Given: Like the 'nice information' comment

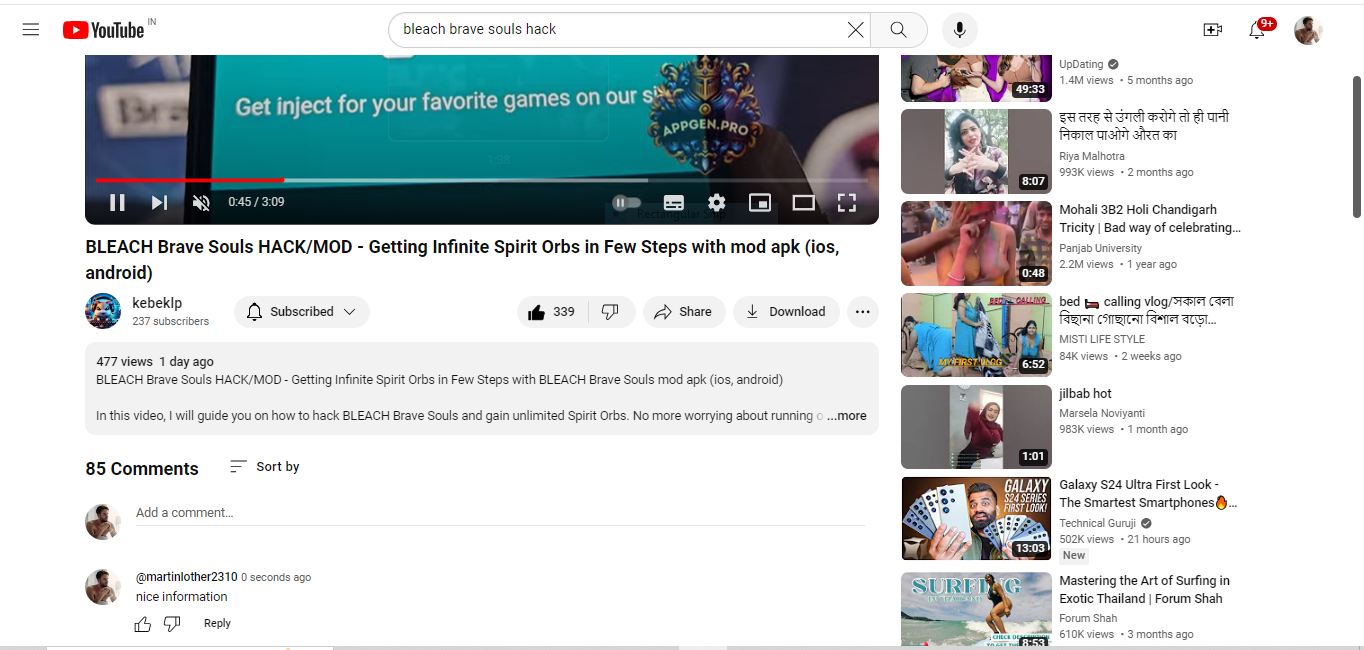Looking at the screenshot, I should point(143,624).
